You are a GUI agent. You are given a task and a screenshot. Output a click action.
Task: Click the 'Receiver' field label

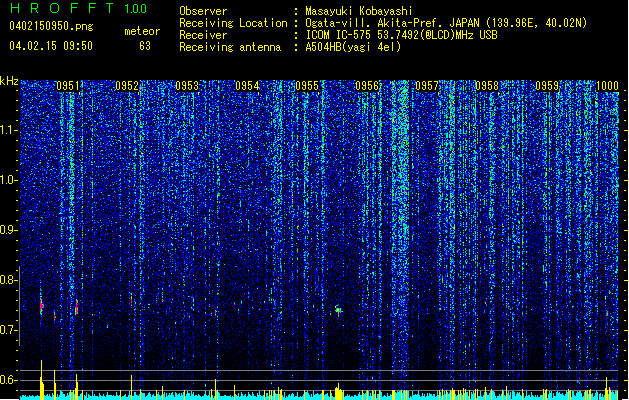click(203, 35)
